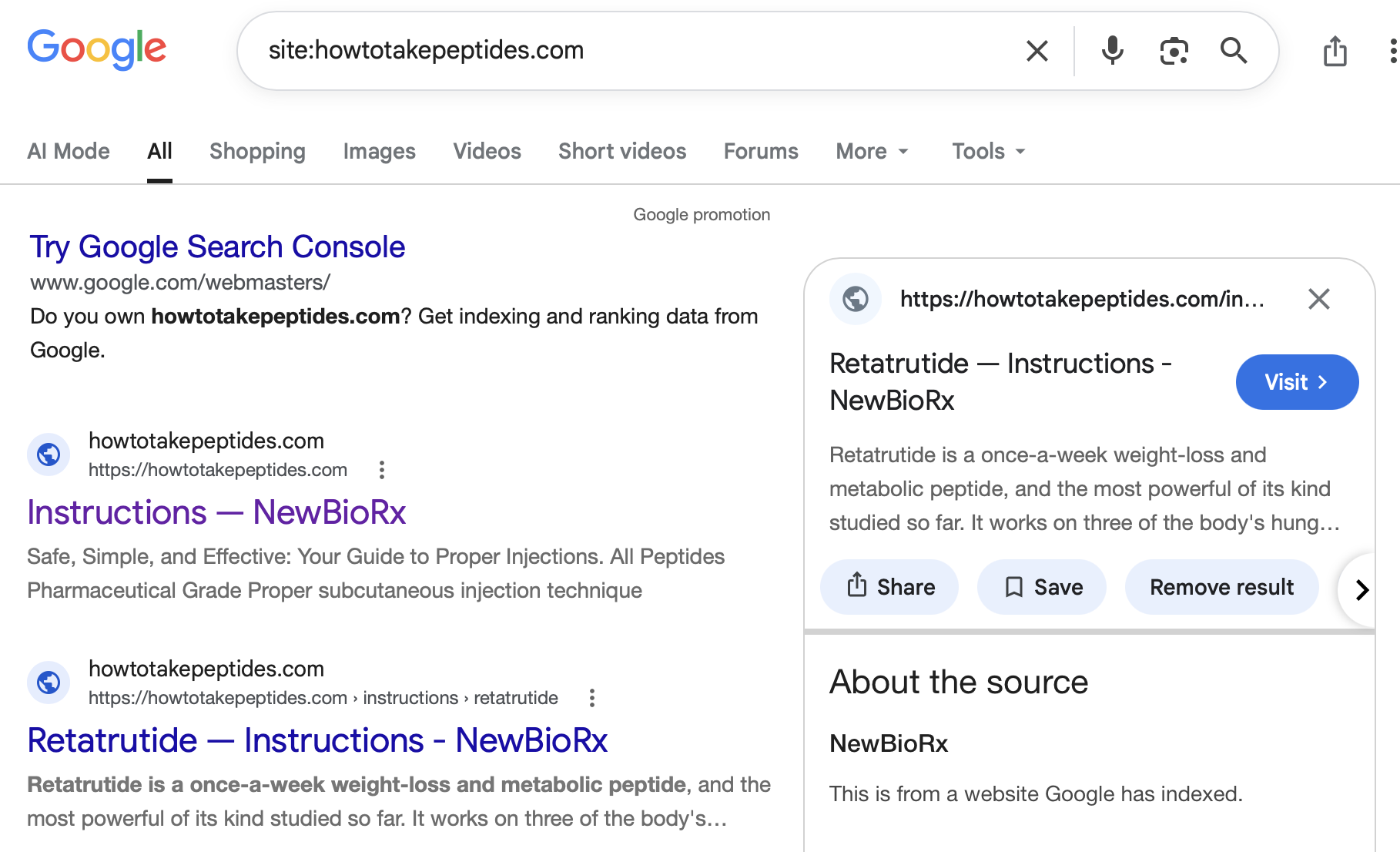Expand the Tools dropdown

point(989,151)
